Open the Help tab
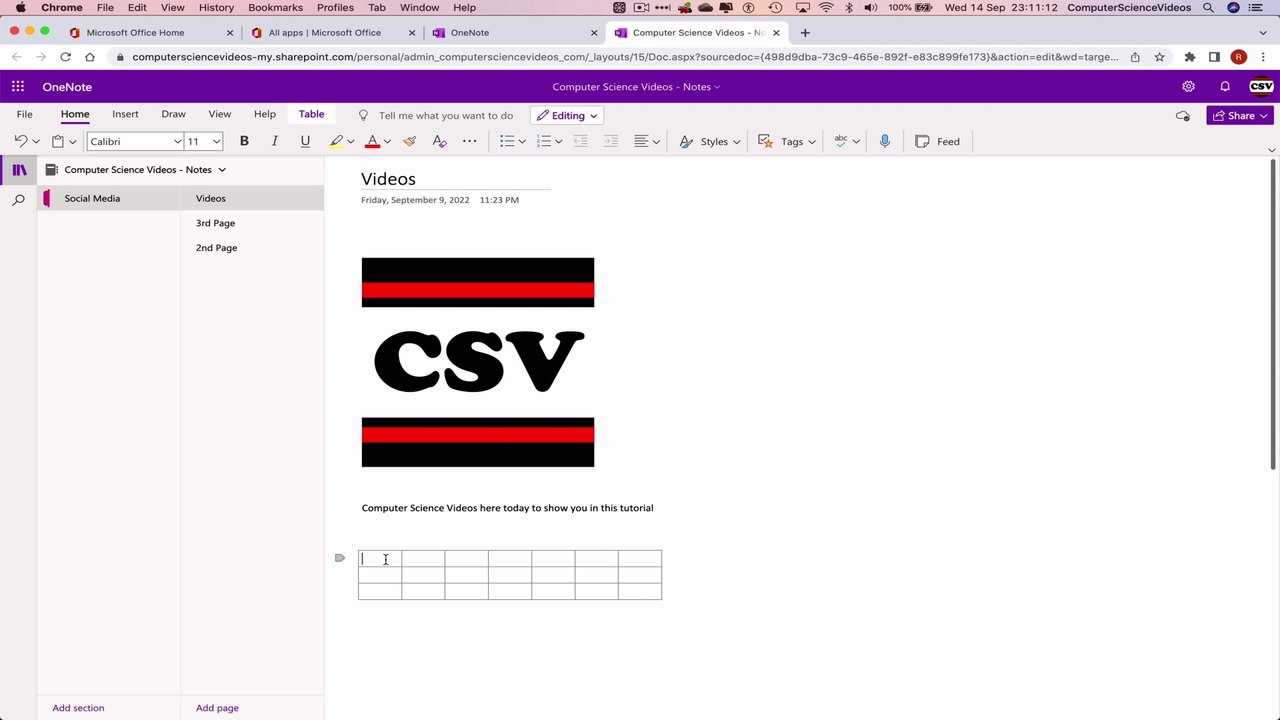Image resolution: width=1280 pixels, height=720 pixels. point(265,114)
